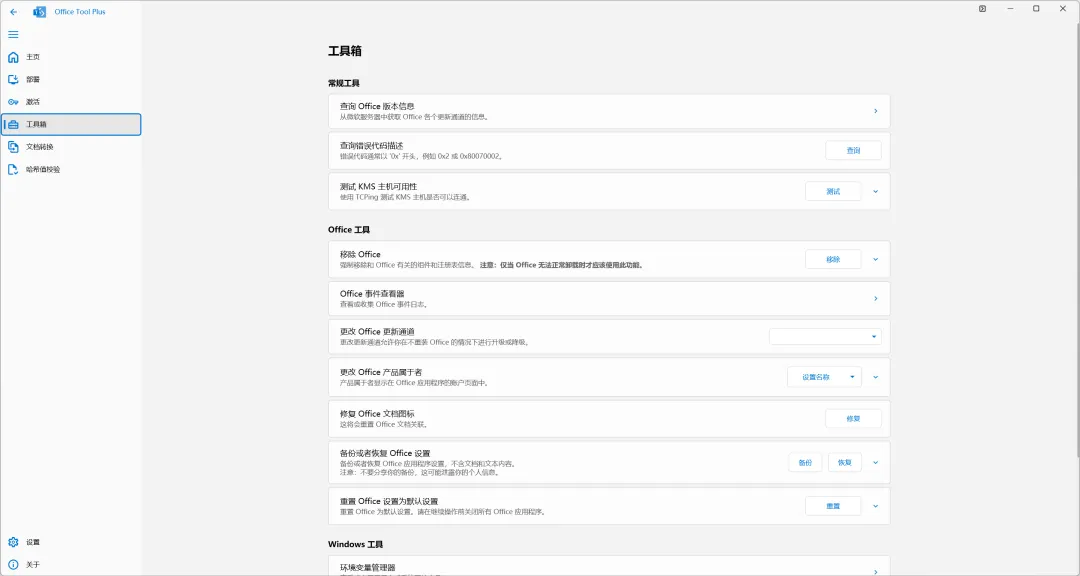Click the 更改 Office 更新通道 title text
Image resolution: width=1080 pixels, height=576 pixels.
[x=377, y=332]
